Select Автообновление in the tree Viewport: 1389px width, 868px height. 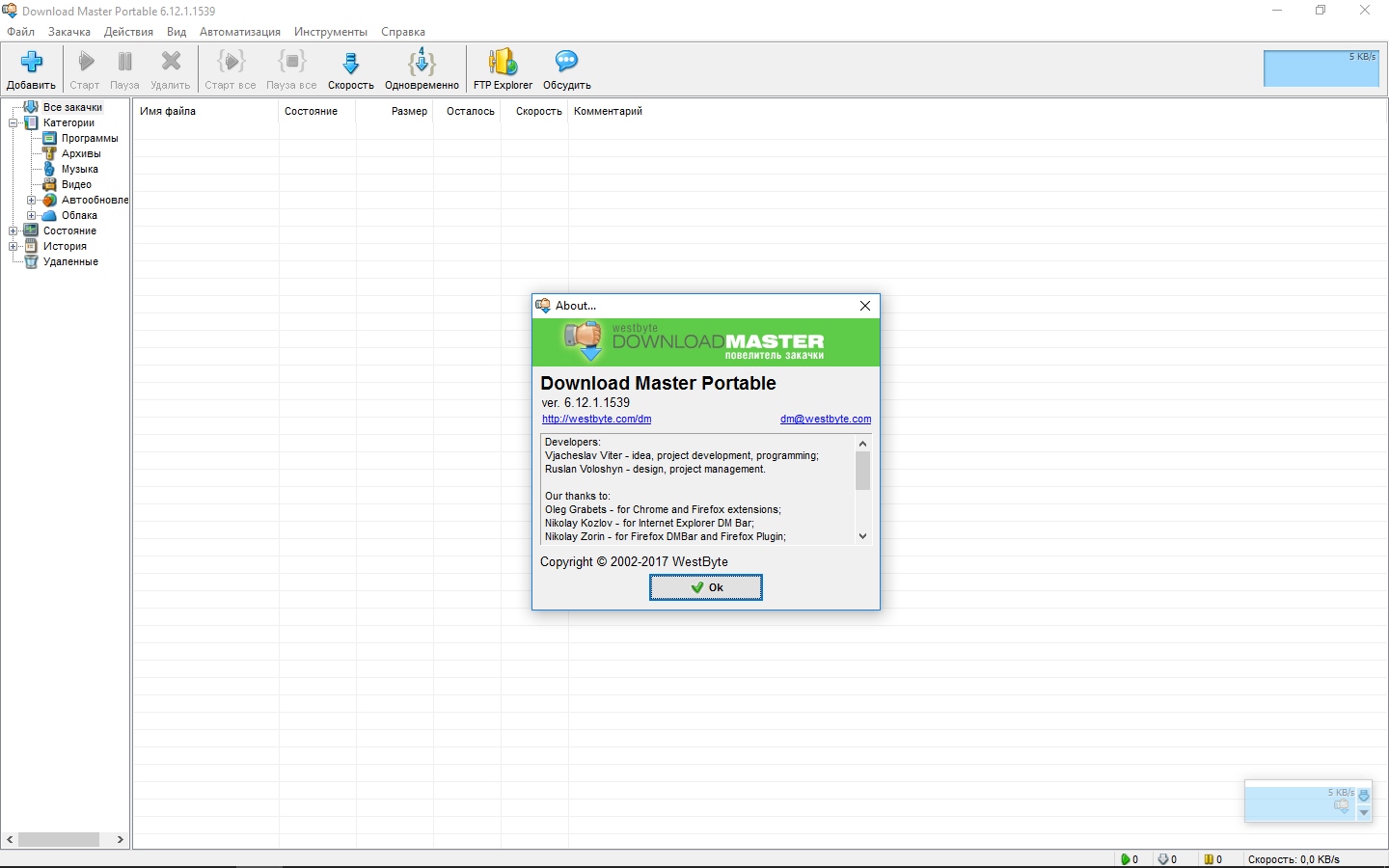pos(95,200)
